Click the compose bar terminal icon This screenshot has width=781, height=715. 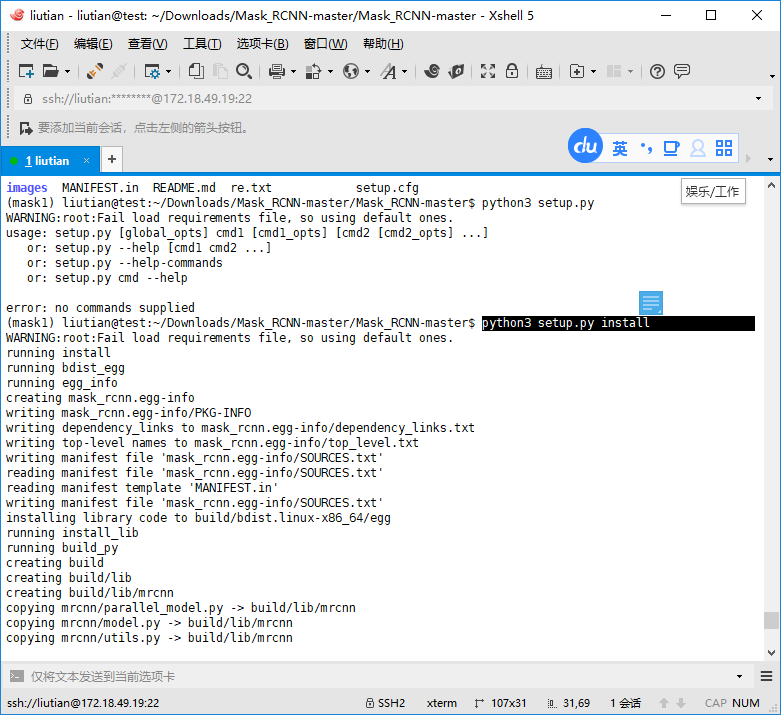[17, 676]
